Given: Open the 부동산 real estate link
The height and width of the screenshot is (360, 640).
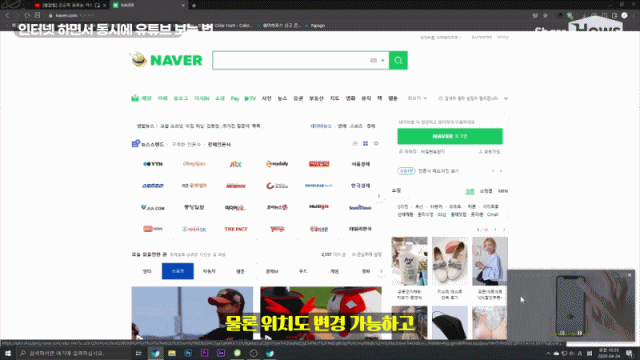Looking at the screenshot, I should coord(316,98).
